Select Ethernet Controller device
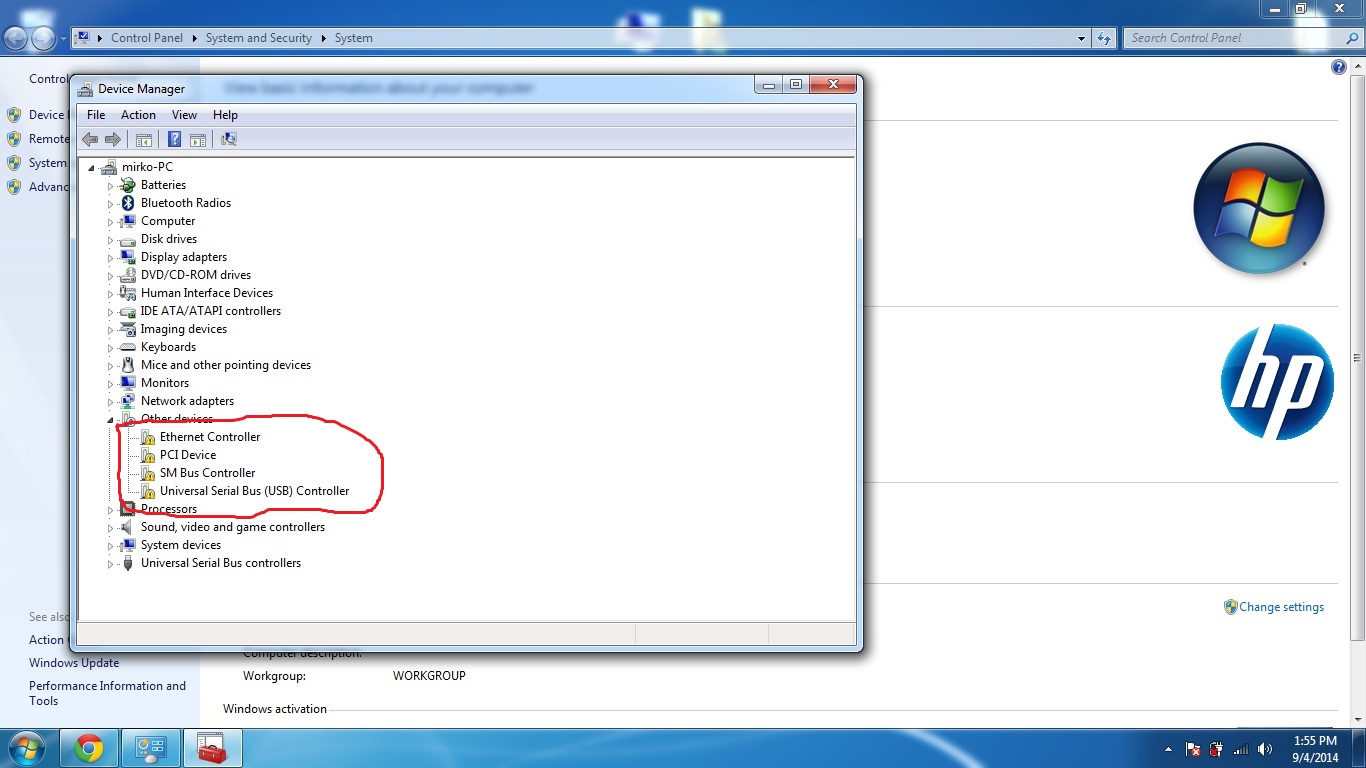Screen dimensions: 1366x768 pyautogui.click(x=210, y=437)
